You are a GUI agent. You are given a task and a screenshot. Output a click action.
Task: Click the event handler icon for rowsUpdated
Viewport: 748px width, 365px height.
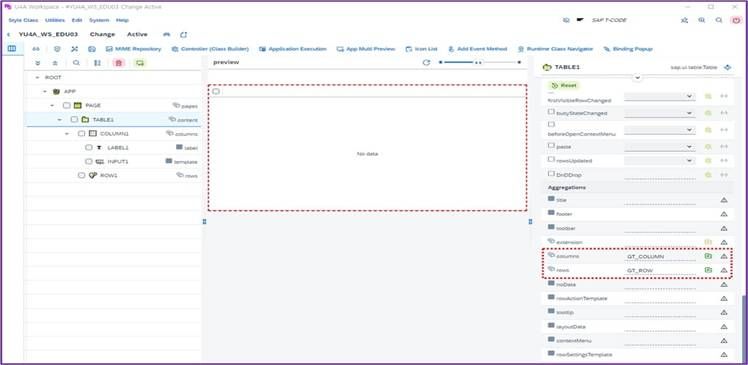(708, 161)
